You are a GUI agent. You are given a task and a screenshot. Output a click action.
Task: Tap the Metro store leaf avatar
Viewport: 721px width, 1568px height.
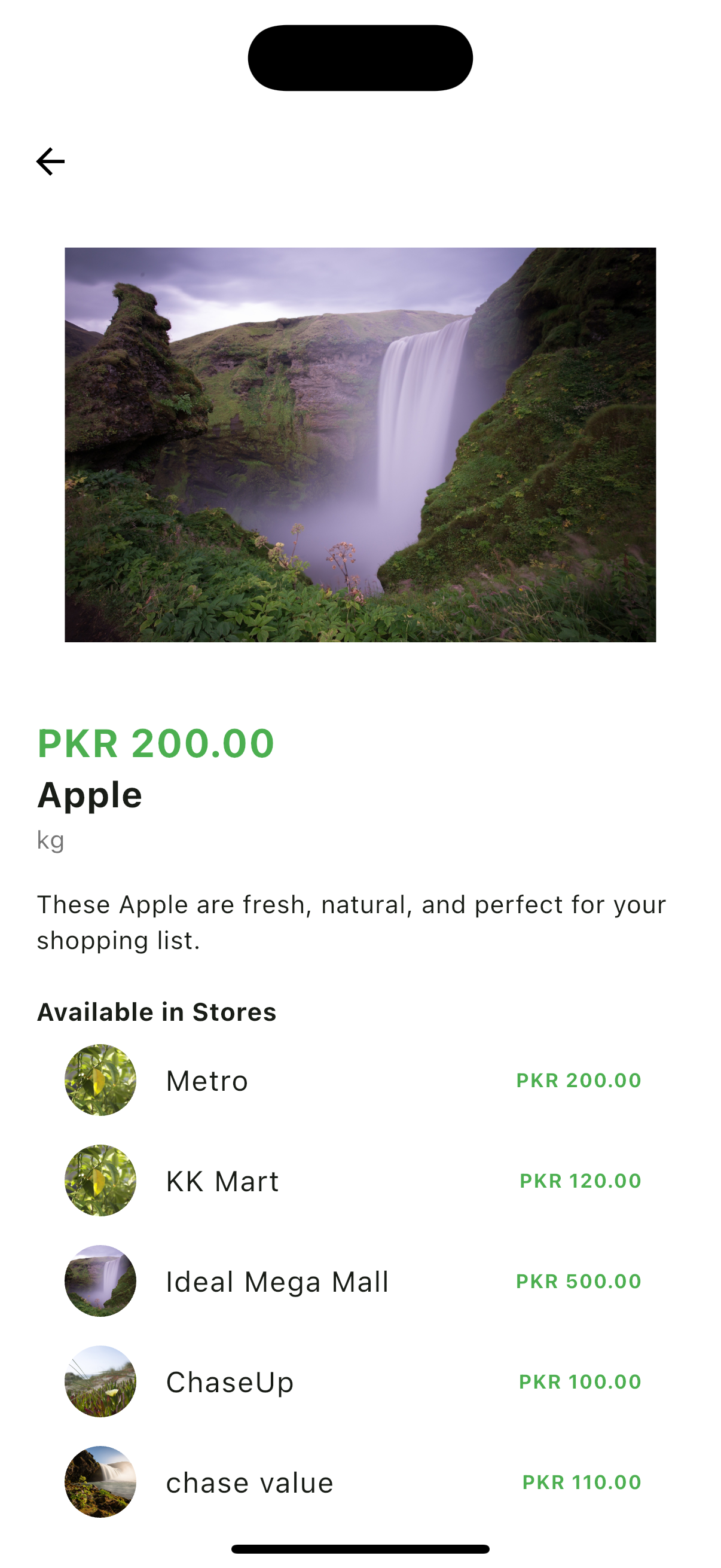100,1080
